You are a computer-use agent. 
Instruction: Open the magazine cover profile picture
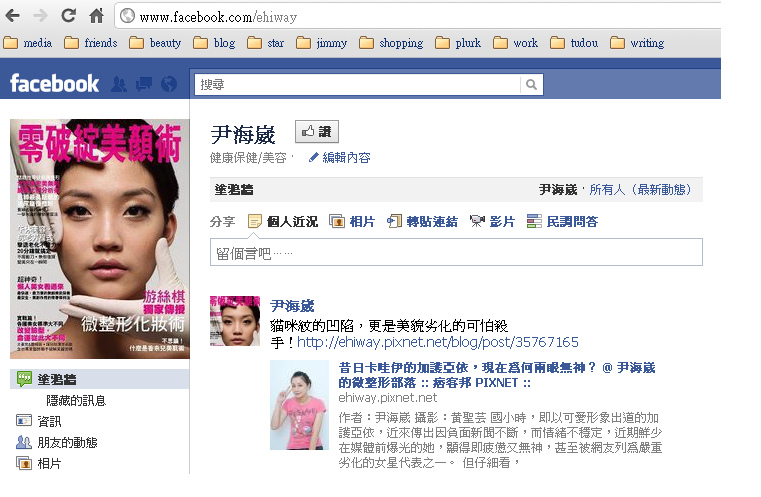[100, 239]
